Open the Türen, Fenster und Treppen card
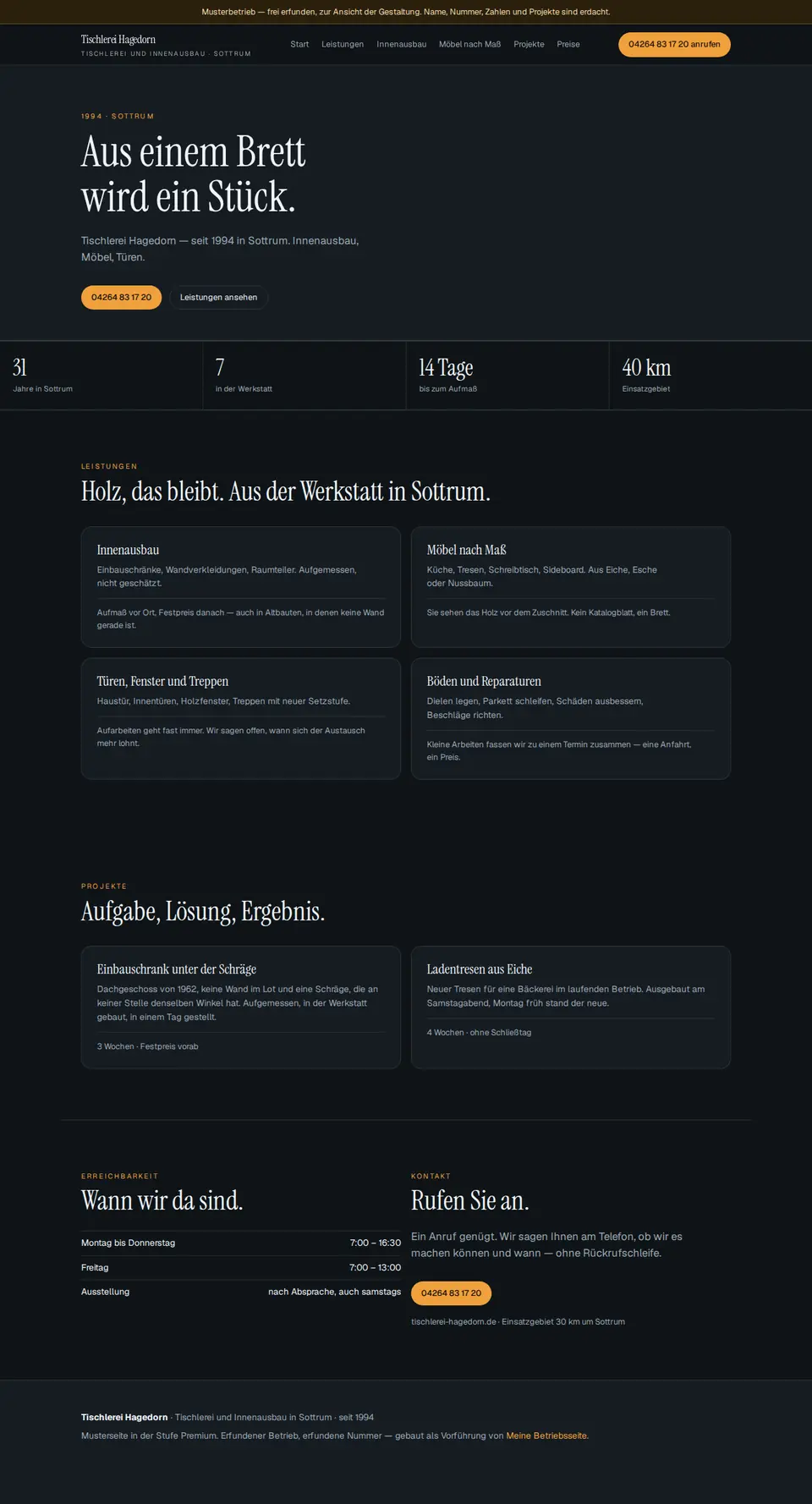The height and width of the screenshot is (1504, 812). 241,718
